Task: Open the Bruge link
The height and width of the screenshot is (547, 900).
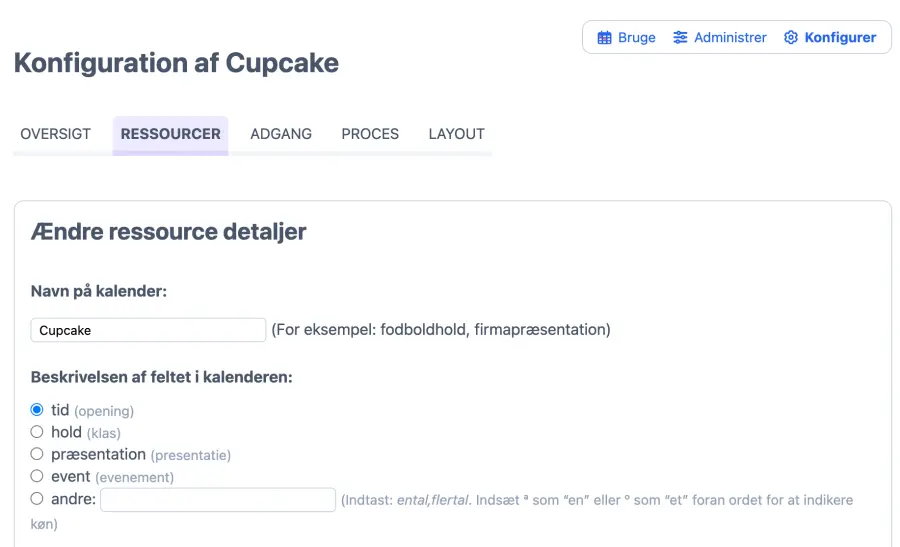Action: (636, 38)
